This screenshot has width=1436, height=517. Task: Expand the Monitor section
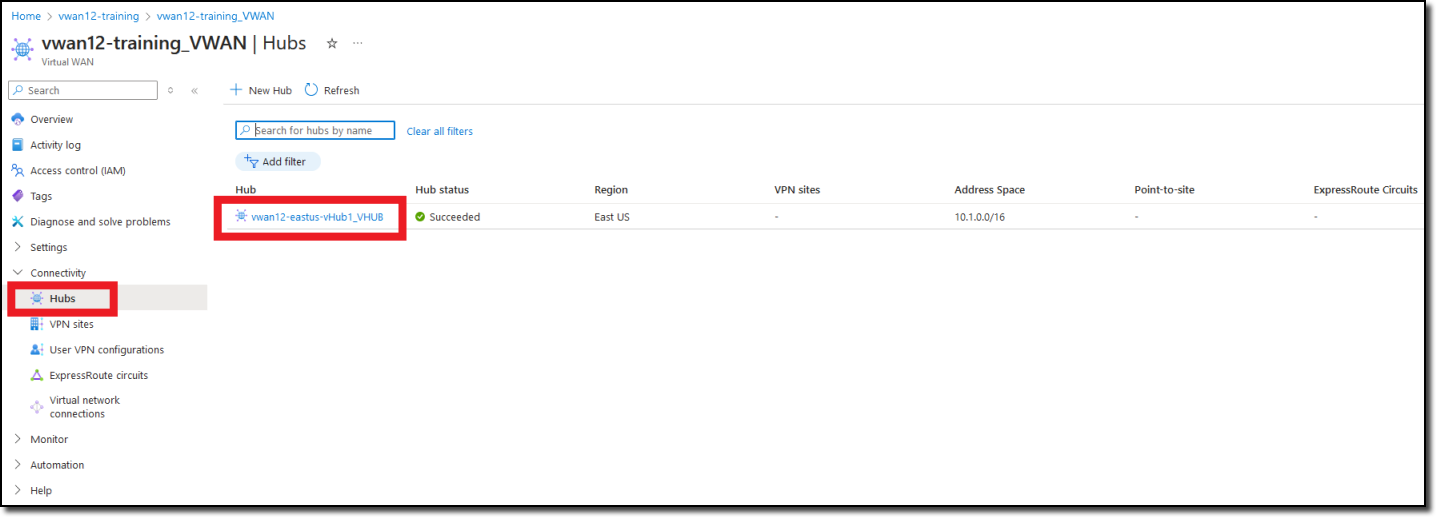[x=18, y=439]
